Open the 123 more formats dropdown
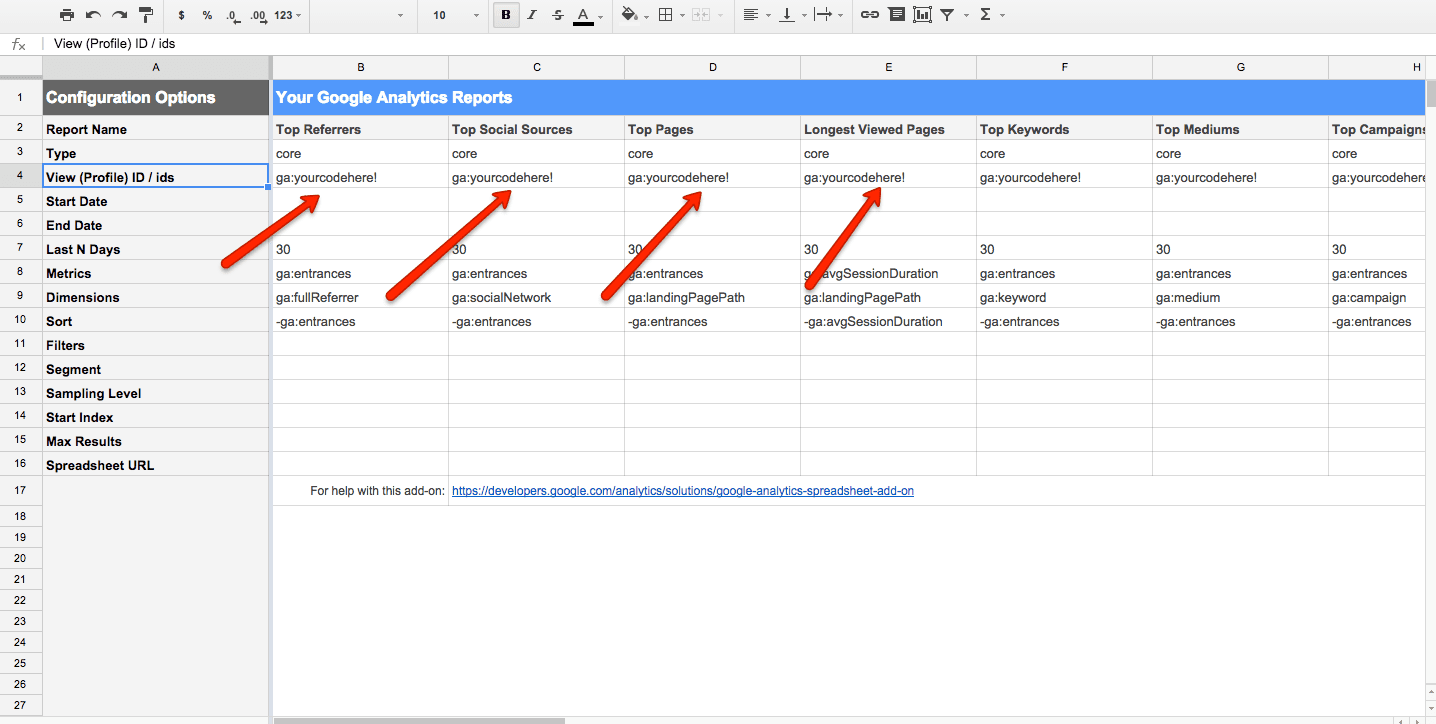Image resolution: width=1436 pixels, height=724 pixels. [288, 16]
